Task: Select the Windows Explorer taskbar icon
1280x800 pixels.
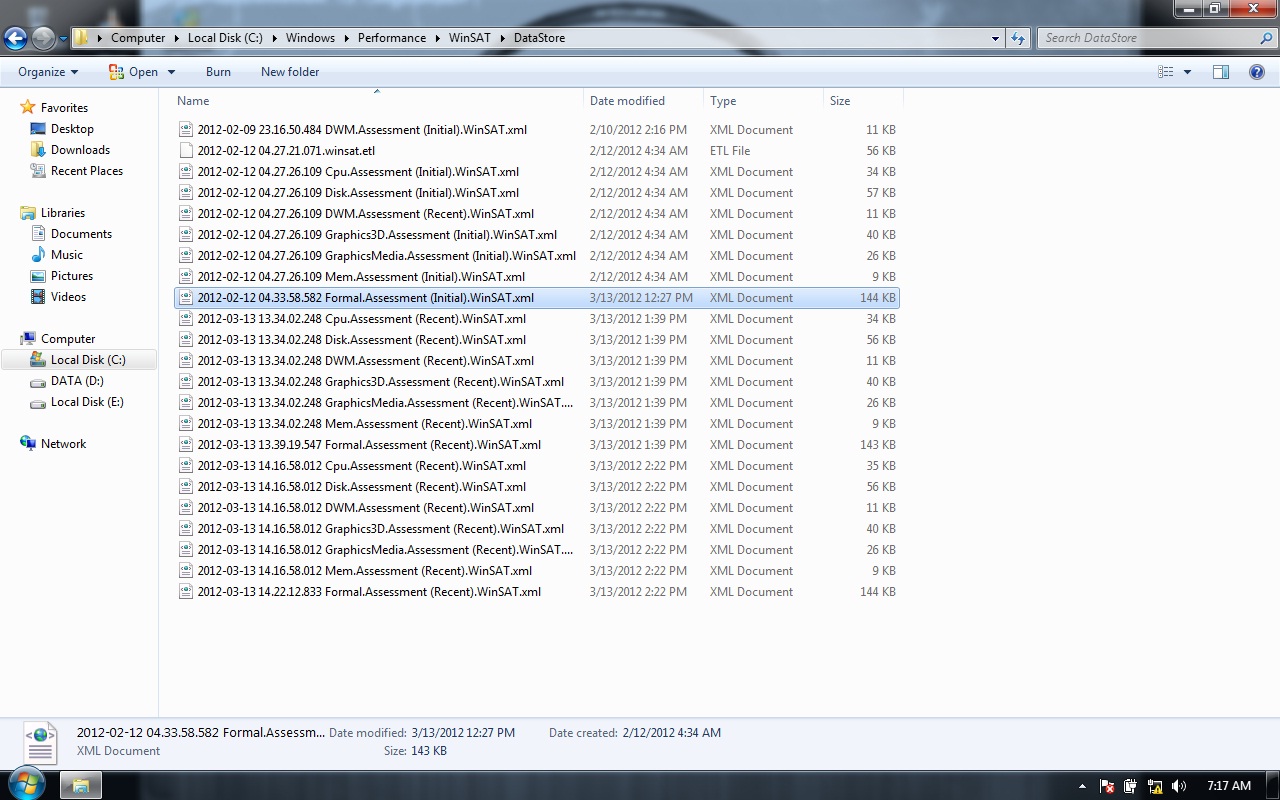Action: 79,785
